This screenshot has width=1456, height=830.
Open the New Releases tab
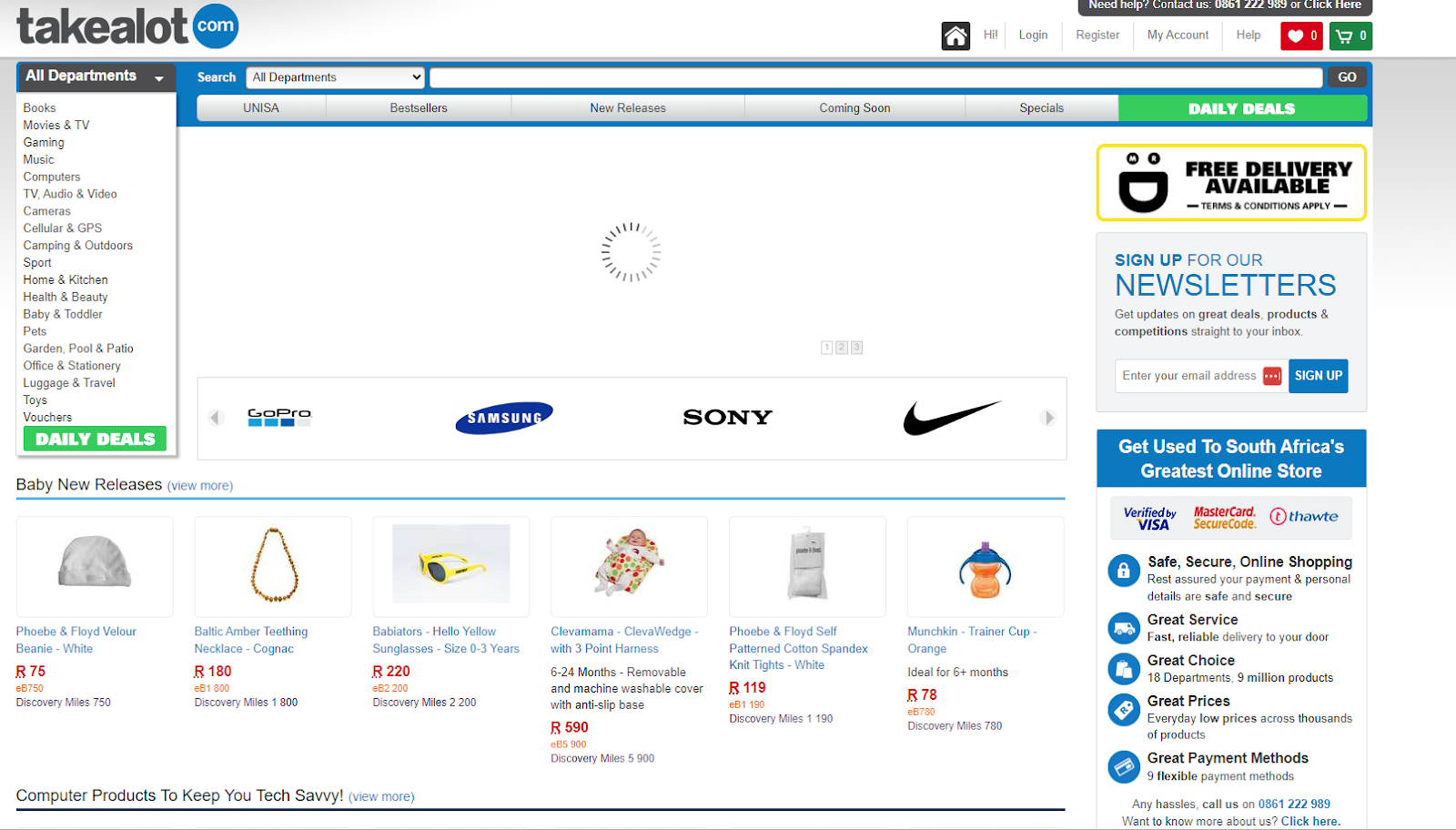[628, 108]
